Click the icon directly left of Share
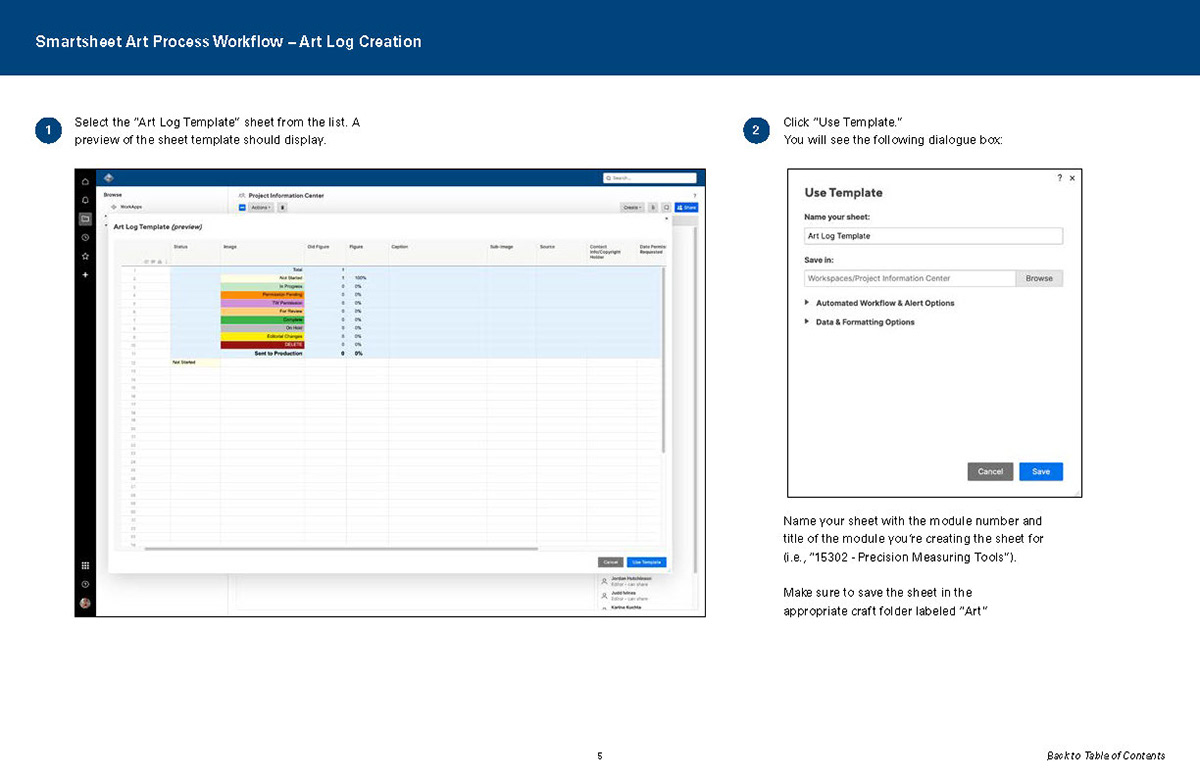This screenshot has width=1200, height=776. tap(666, 207)
